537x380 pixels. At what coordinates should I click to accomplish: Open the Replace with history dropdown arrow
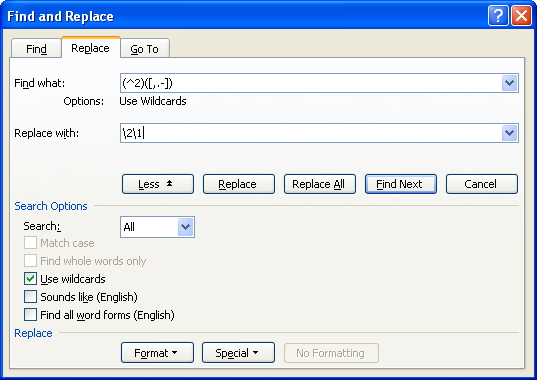(509, 133)
